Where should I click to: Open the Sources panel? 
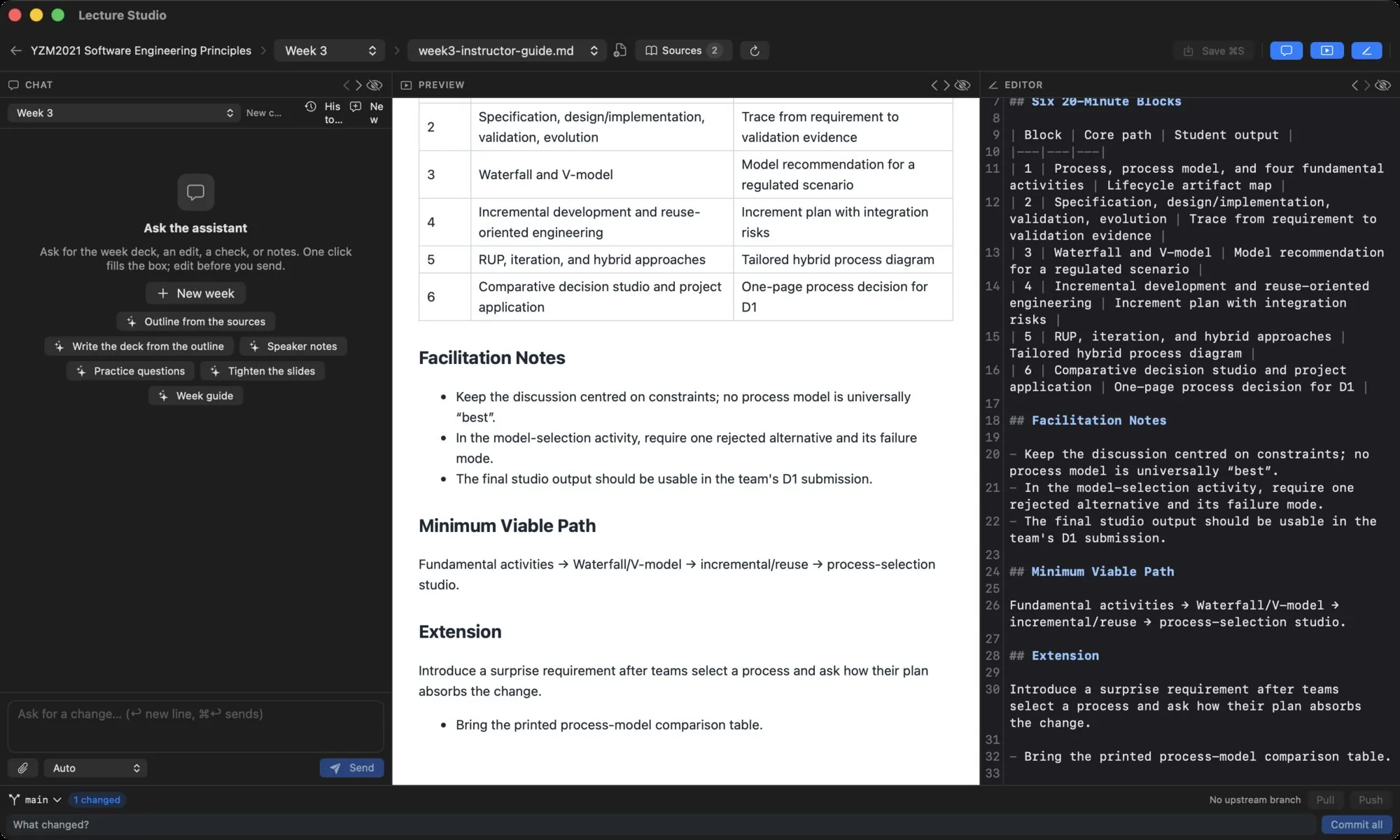683,50
